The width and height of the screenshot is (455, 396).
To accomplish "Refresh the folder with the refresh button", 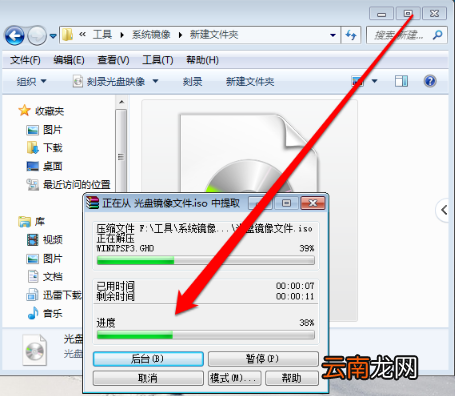I will click(351, 35).
